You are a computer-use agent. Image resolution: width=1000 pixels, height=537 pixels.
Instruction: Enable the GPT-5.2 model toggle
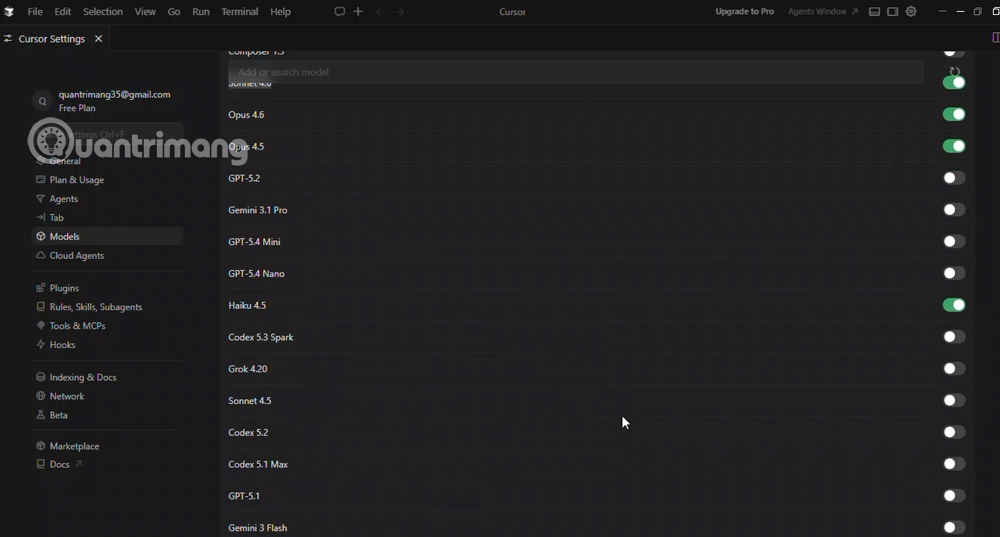click(x=953, y=178)
